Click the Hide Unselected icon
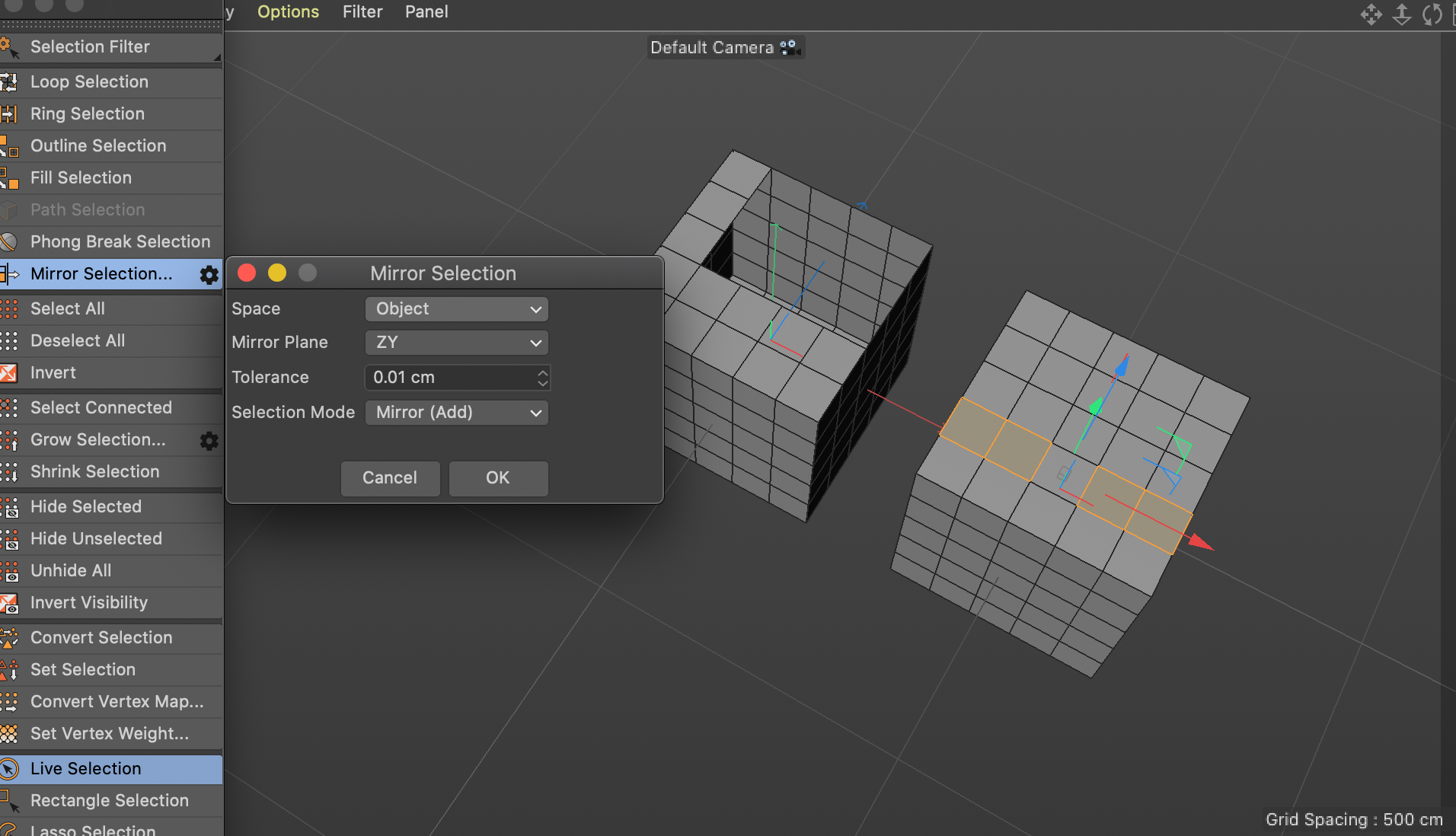The width and height of the screenshot is (1456, 836). pos(9,538)
